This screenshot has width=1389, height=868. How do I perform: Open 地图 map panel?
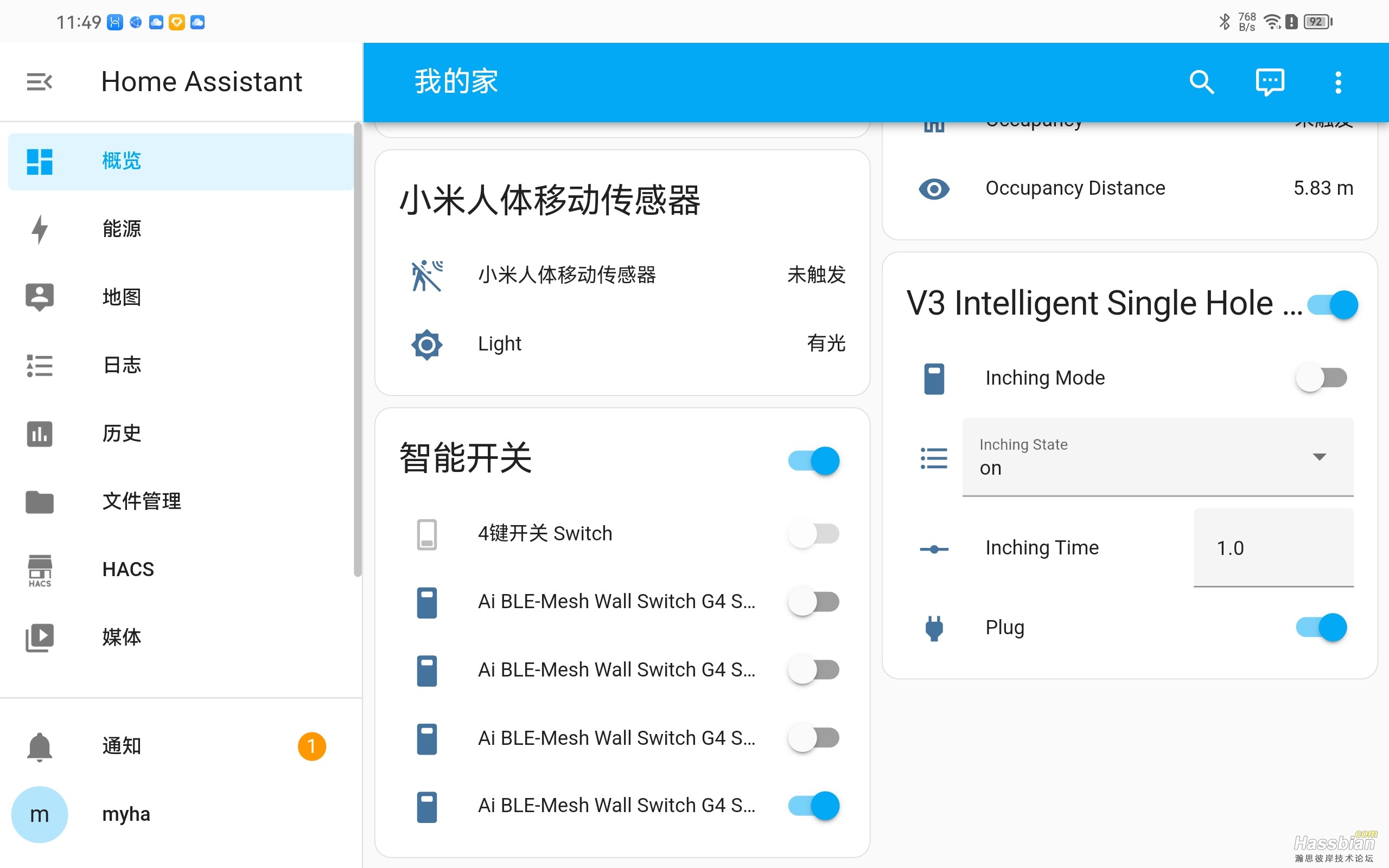coord(181,297)
